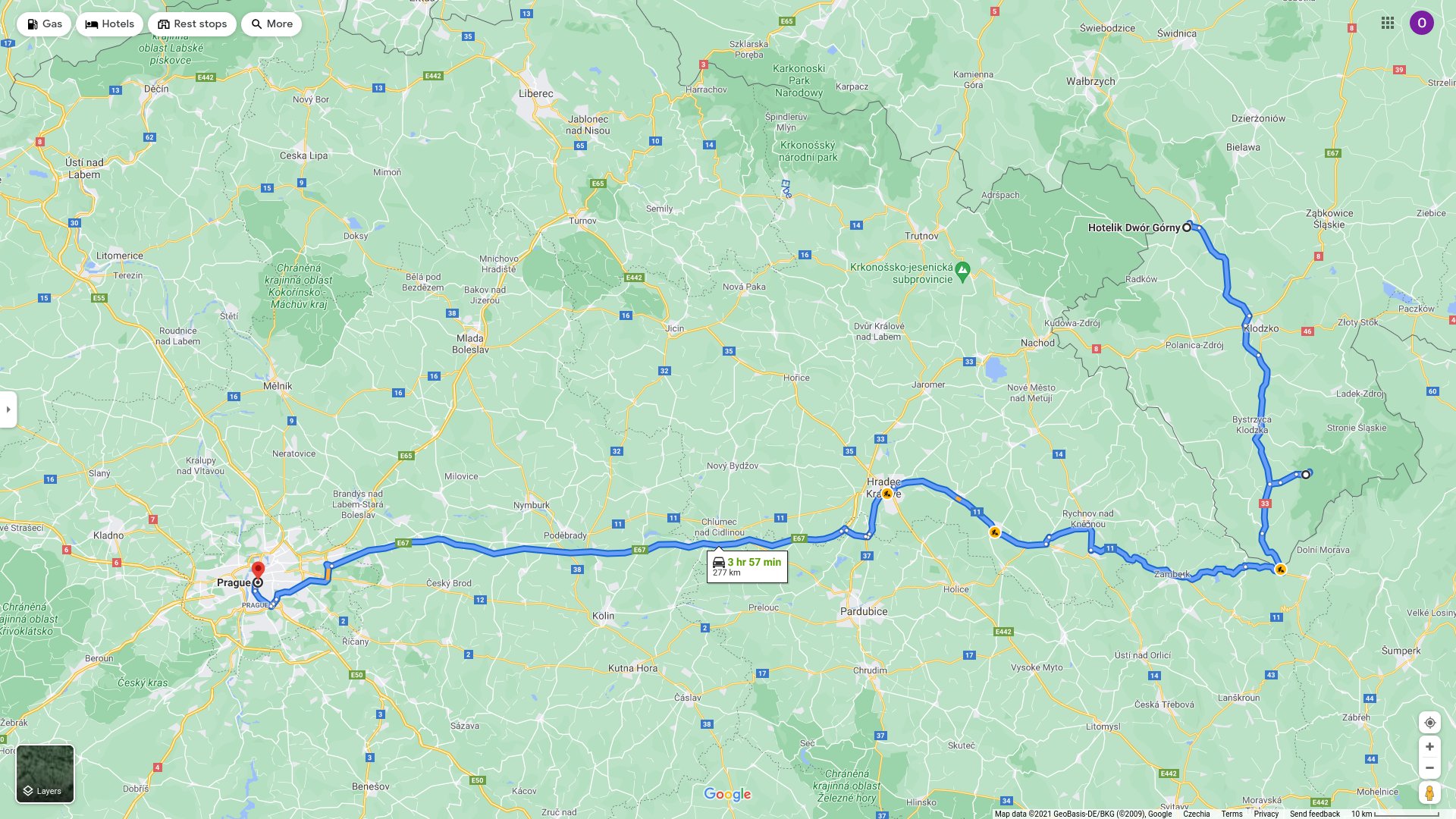
Task: Select the Hotels filter chip
Action: [x=109, y=24]
